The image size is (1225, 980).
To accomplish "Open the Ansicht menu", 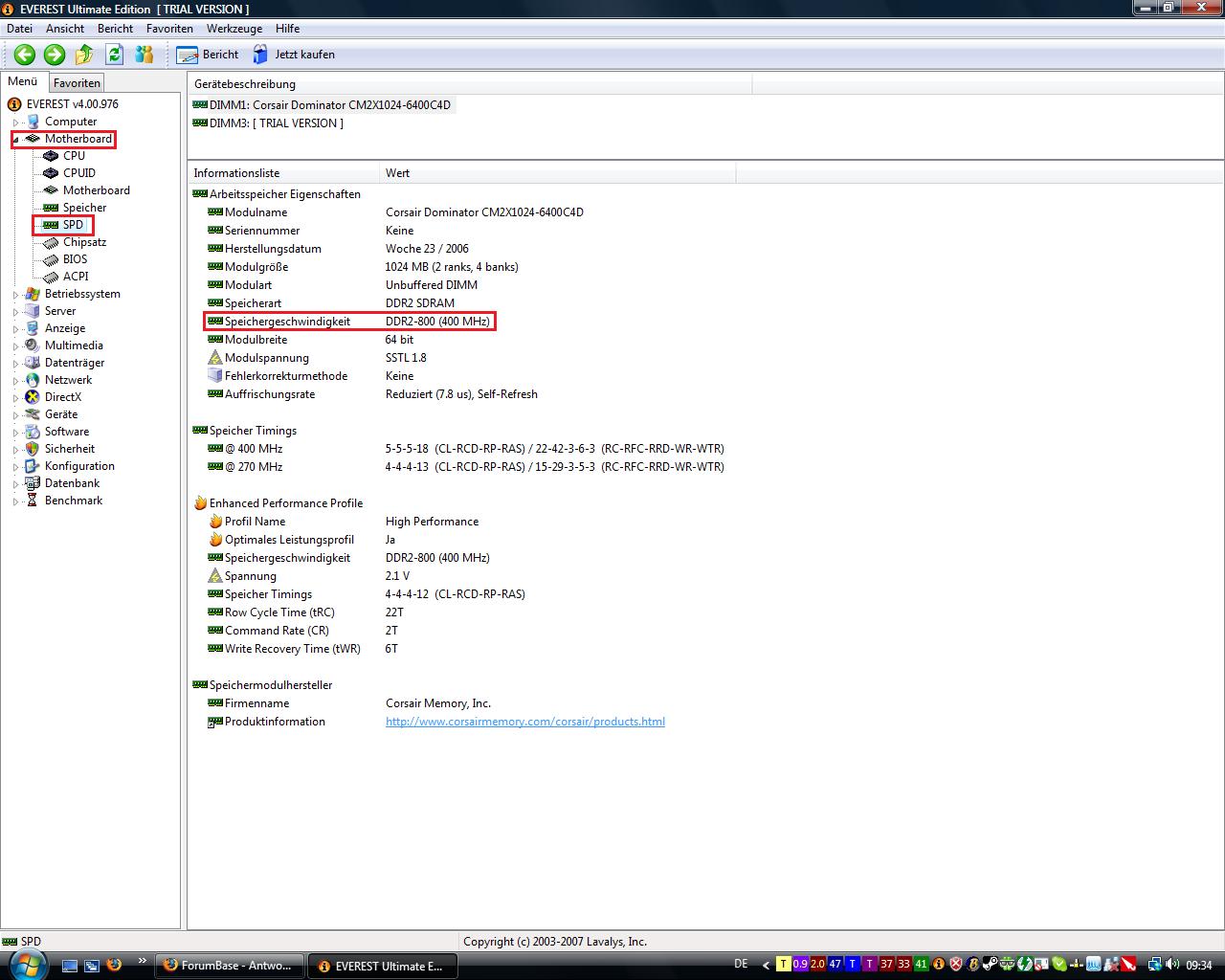I will click(65, 29).
